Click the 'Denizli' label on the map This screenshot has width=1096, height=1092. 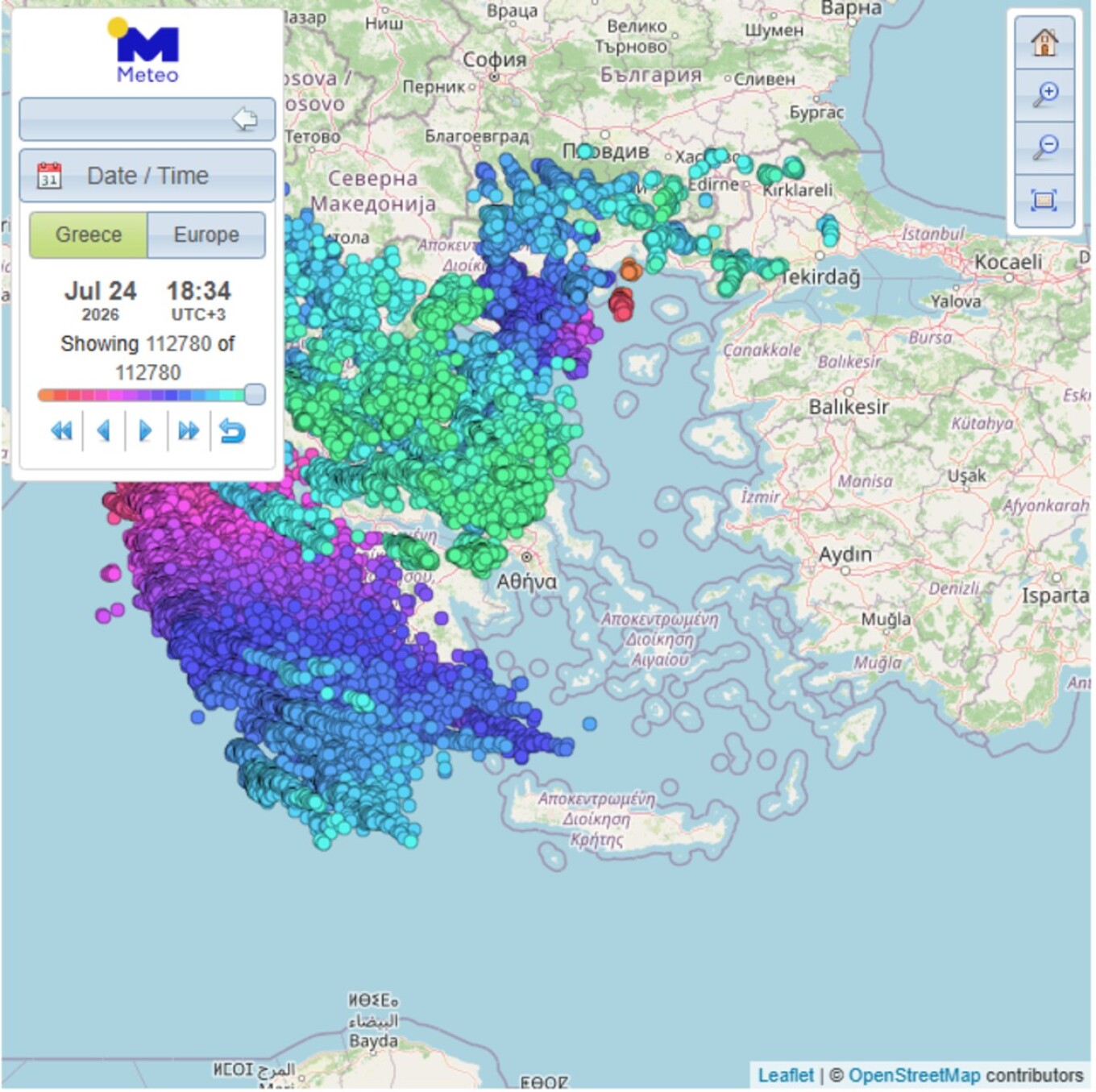click(x=953, y=588)
